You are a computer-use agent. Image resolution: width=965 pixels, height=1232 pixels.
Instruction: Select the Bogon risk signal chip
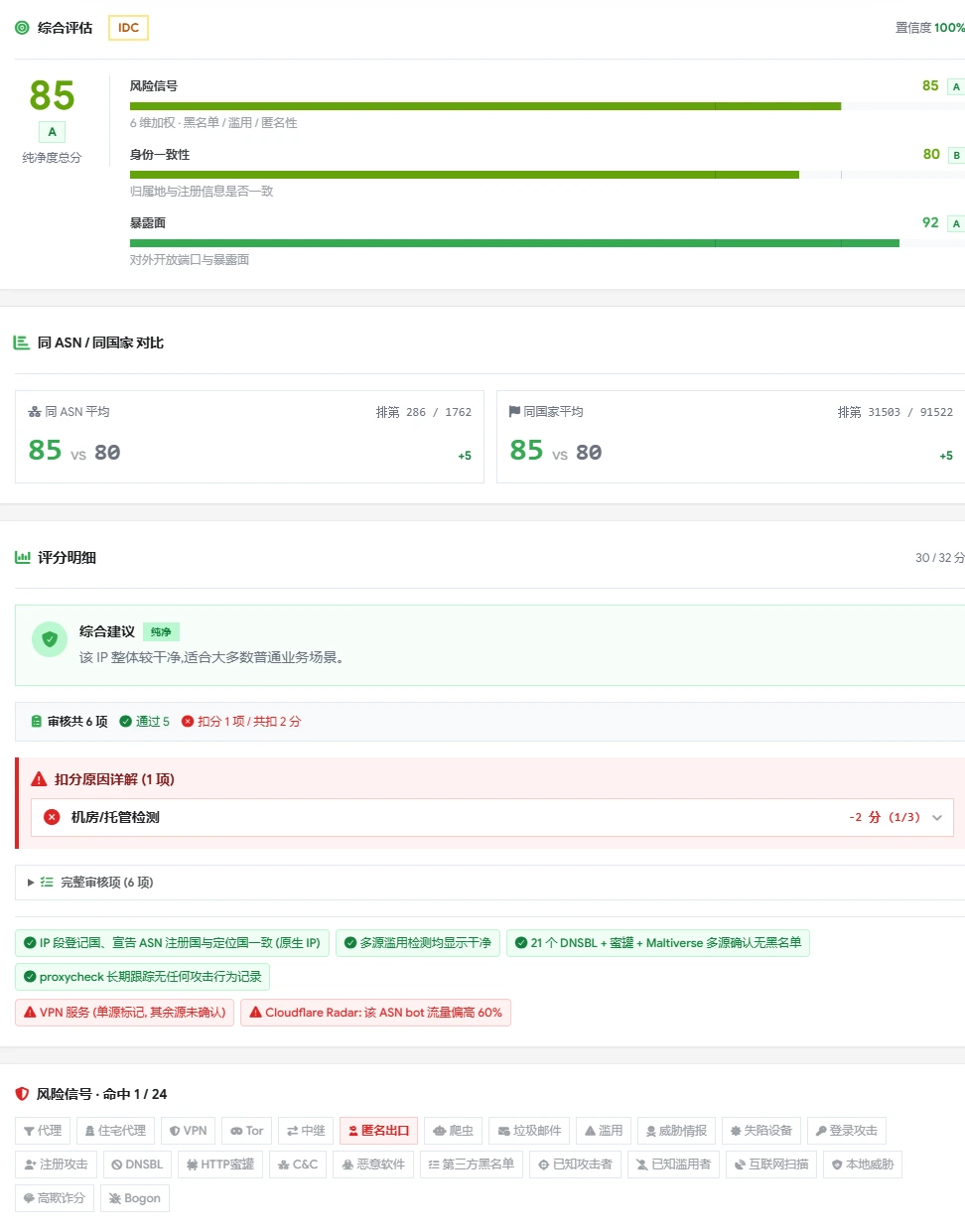135,1198
